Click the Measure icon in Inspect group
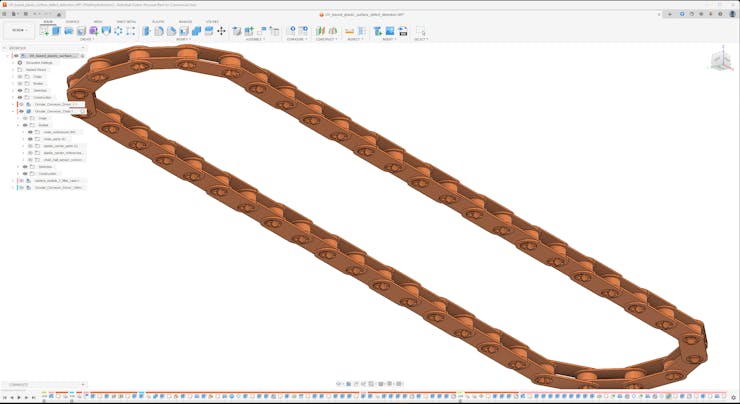 click(349, 31)
